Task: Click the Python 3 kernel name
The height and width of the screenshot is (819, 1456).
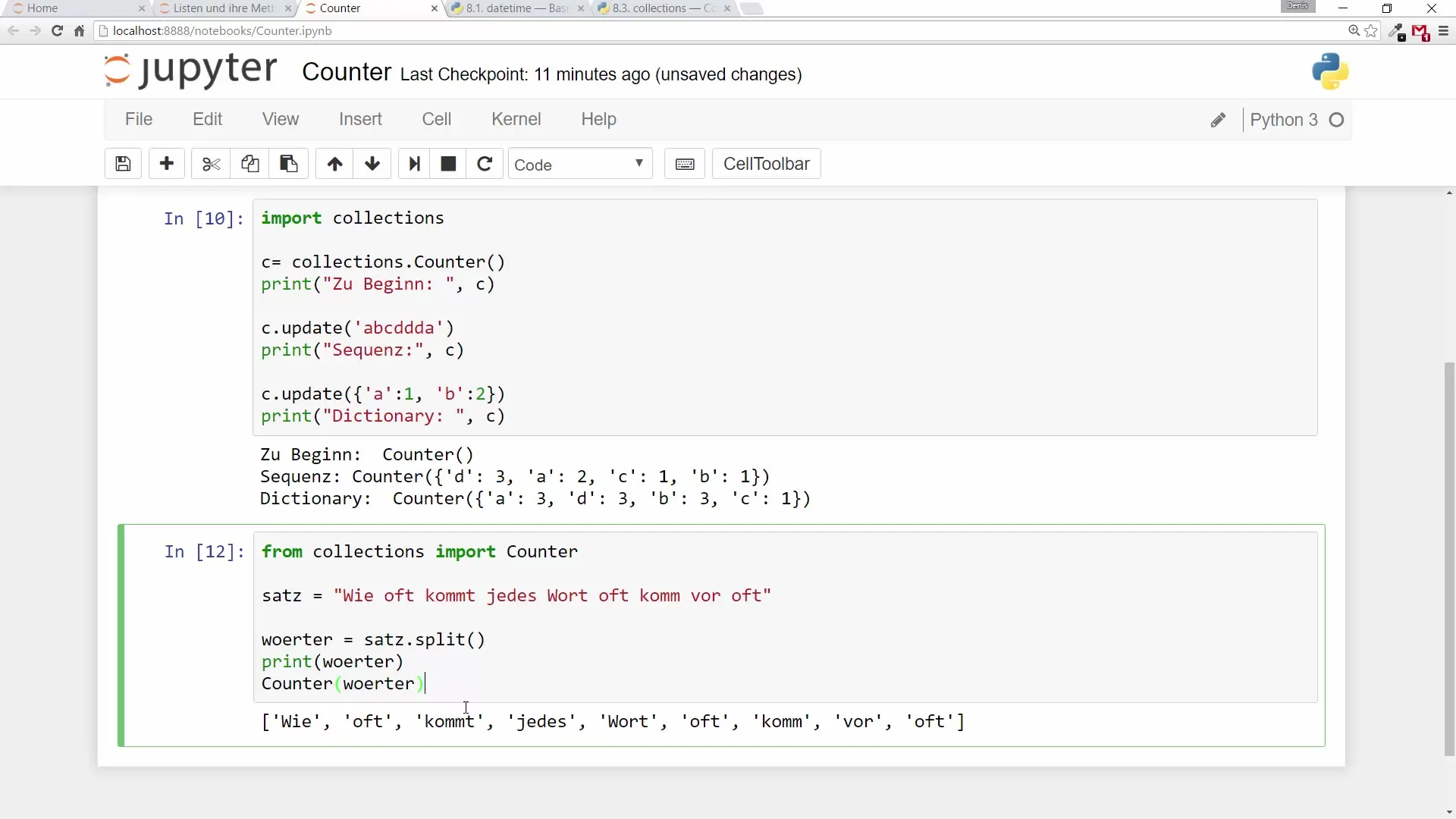Action: pyautogui.click(x=1283, y=120)
